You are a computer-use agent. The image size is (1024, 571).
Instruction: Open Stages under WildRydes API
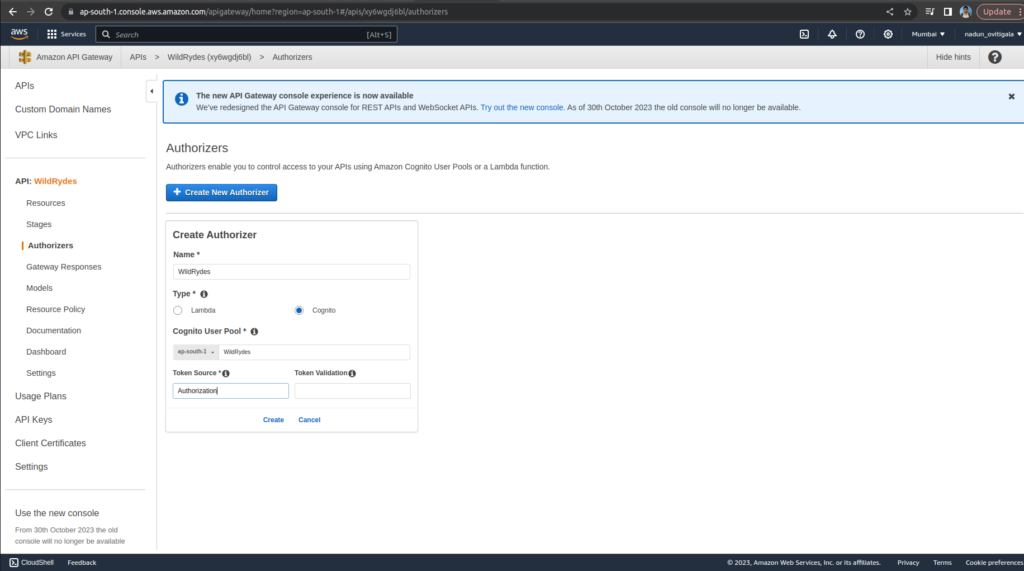point(39,224)
